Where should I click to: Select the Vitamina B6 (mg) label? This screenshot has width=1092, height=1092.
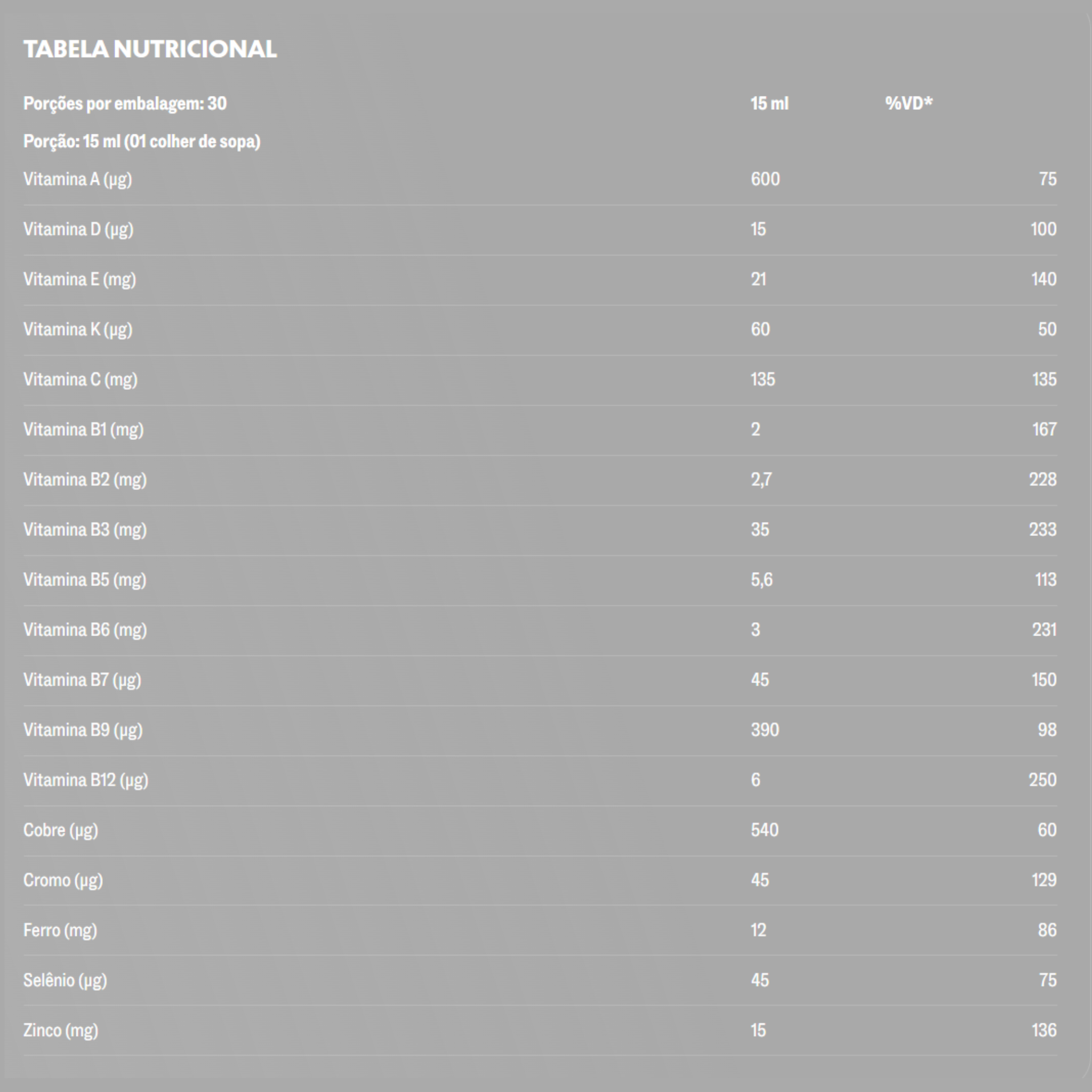point(85,630)
